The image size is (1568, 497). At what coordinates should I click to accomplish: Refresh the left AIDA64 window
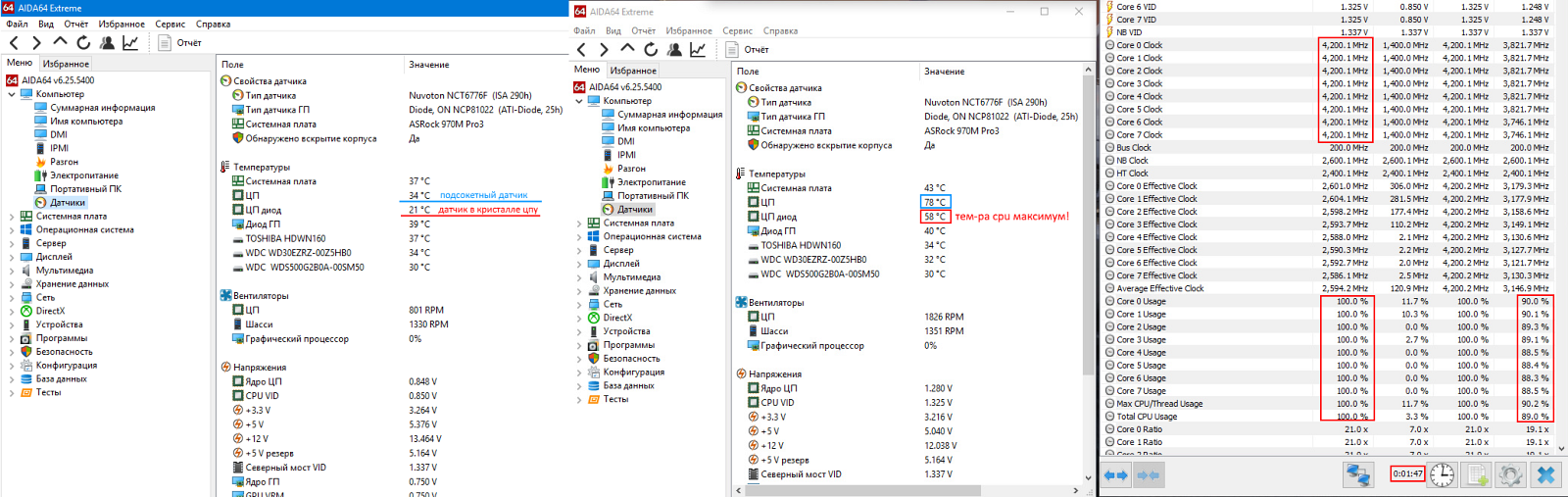pyautogui.click(x=83, y=42)
